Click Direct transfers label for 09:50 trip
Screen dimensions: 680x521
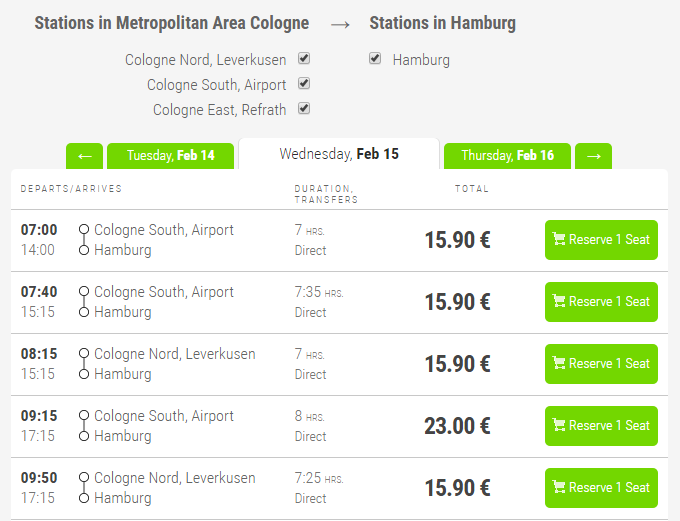[x=310, y=498]
